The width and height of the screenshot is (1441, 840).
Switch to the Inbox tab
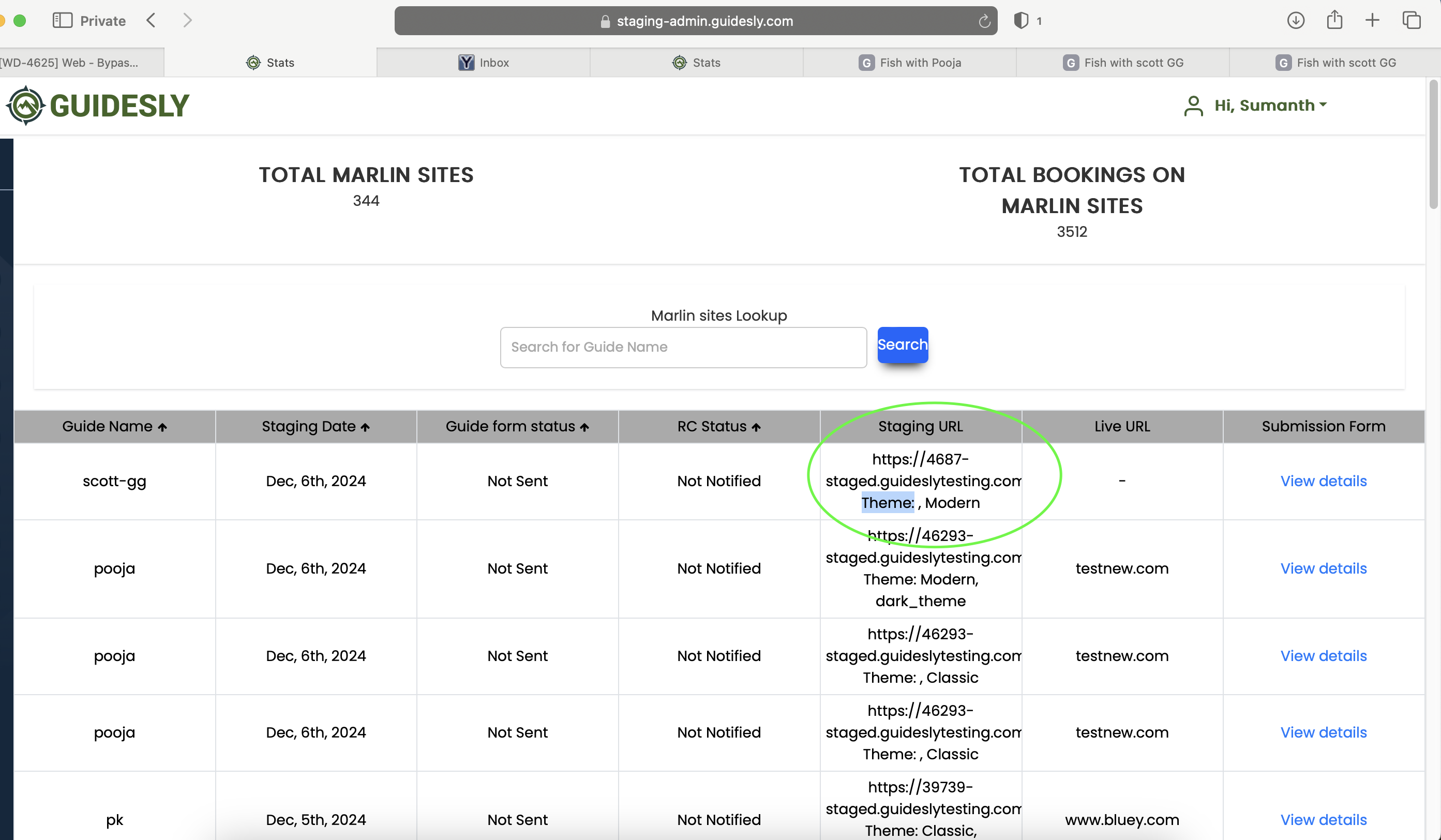coord(483,63)
